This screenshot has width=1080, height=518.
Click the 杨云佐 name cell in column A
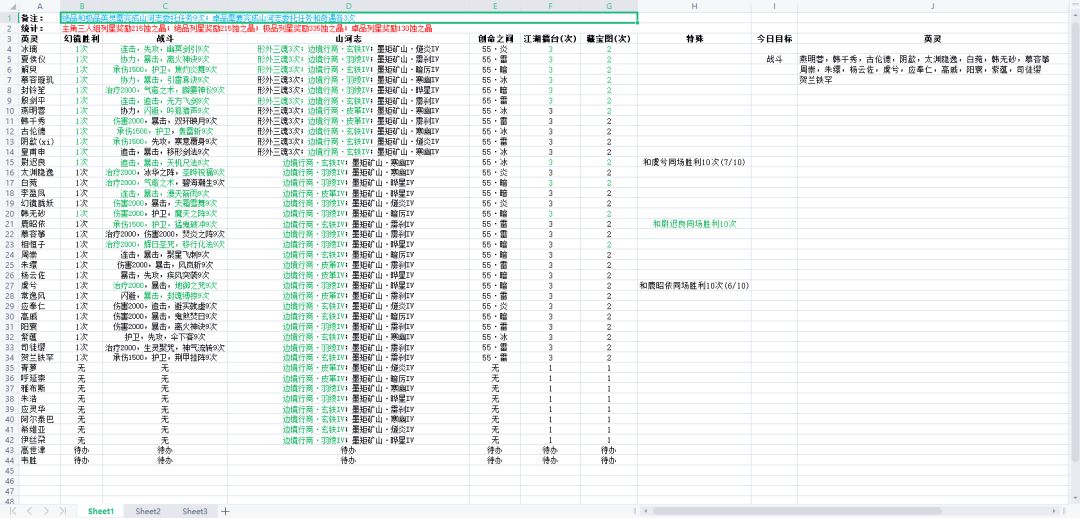point(39,276)
